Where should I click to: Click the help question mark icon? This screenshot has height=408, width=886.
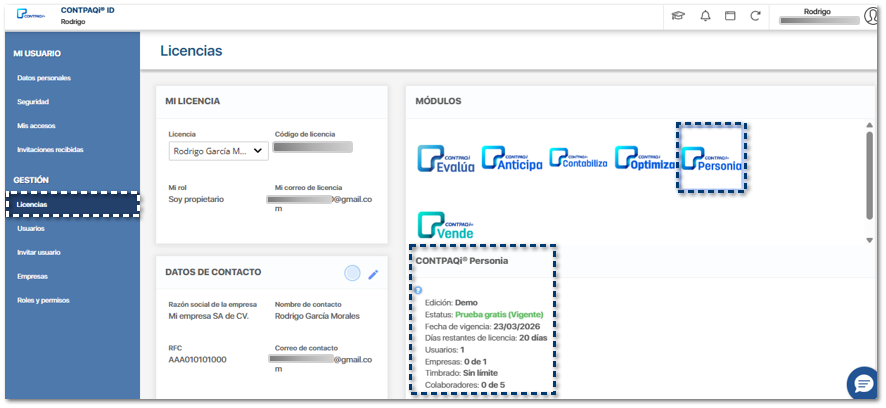tap(418, 290)
